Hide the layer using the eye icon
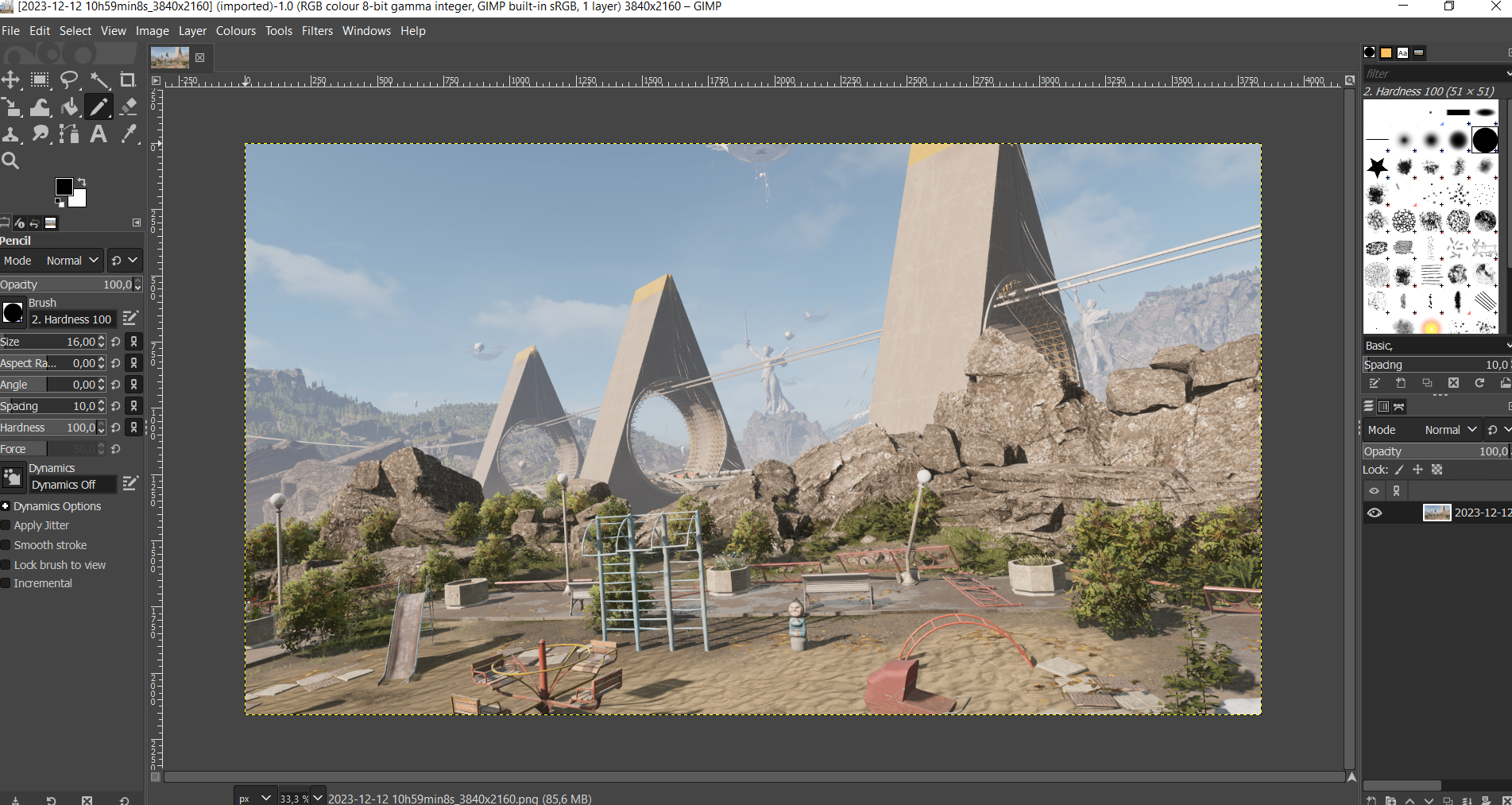1512x805 pixels. click(1374, 513)
